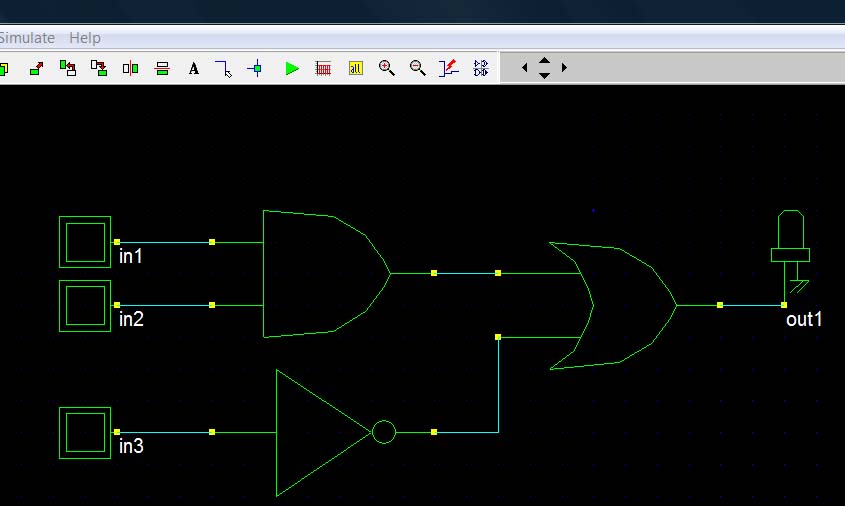
Task: Click the in1 label text
Action: click(x=131, y=257)
